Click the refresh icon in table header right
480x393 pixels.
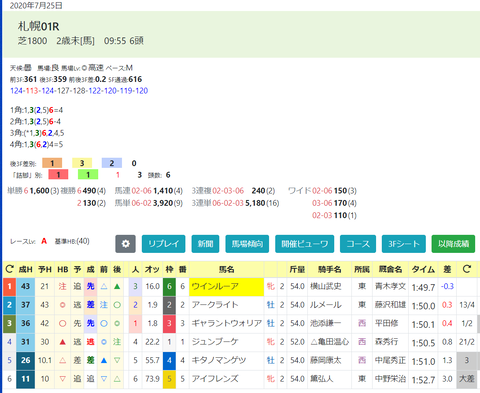point(467,269)
